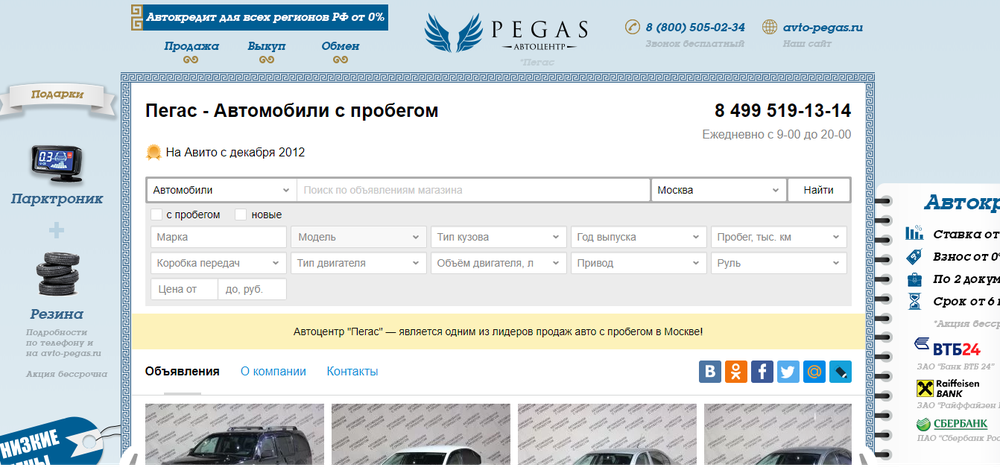
Task: Click the Парктроник label
Action: 57,199
